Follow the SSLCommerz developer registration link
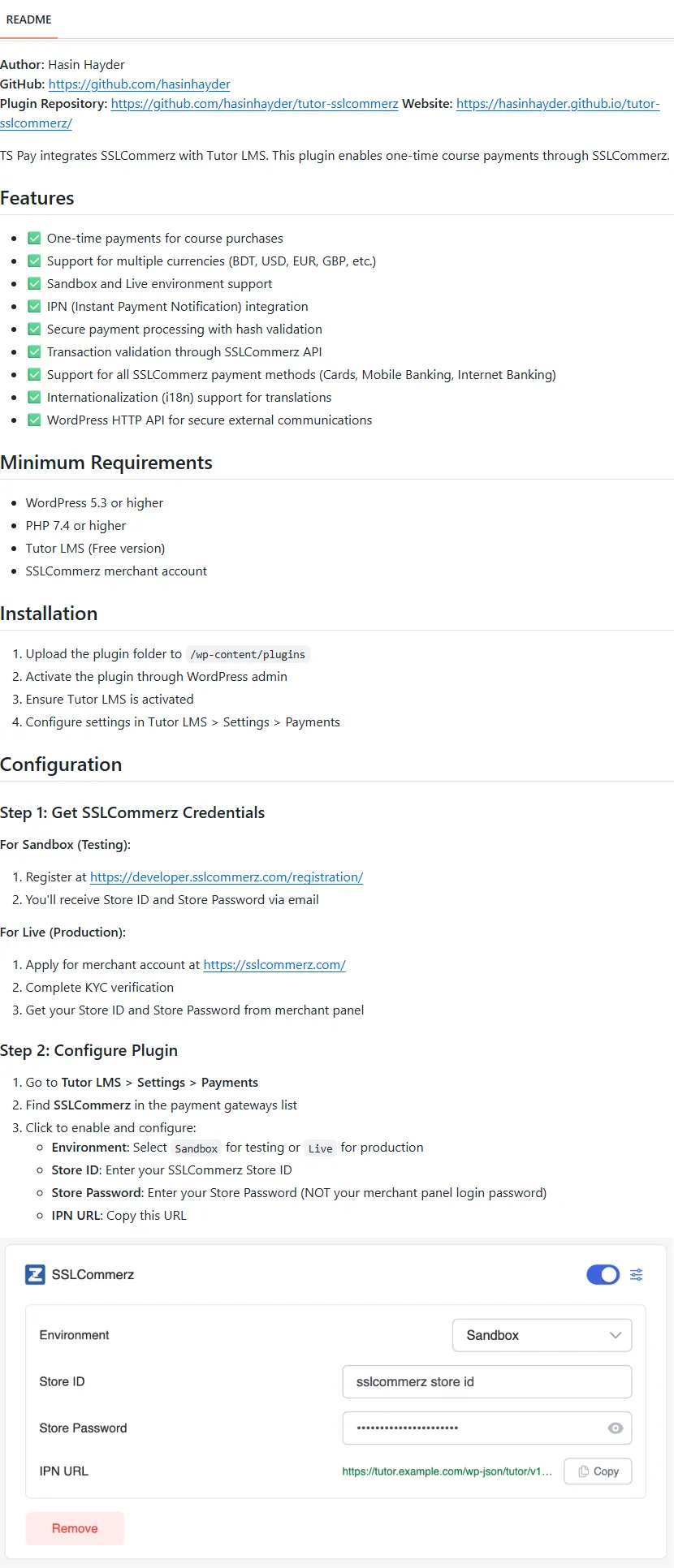 pos(227,877)
